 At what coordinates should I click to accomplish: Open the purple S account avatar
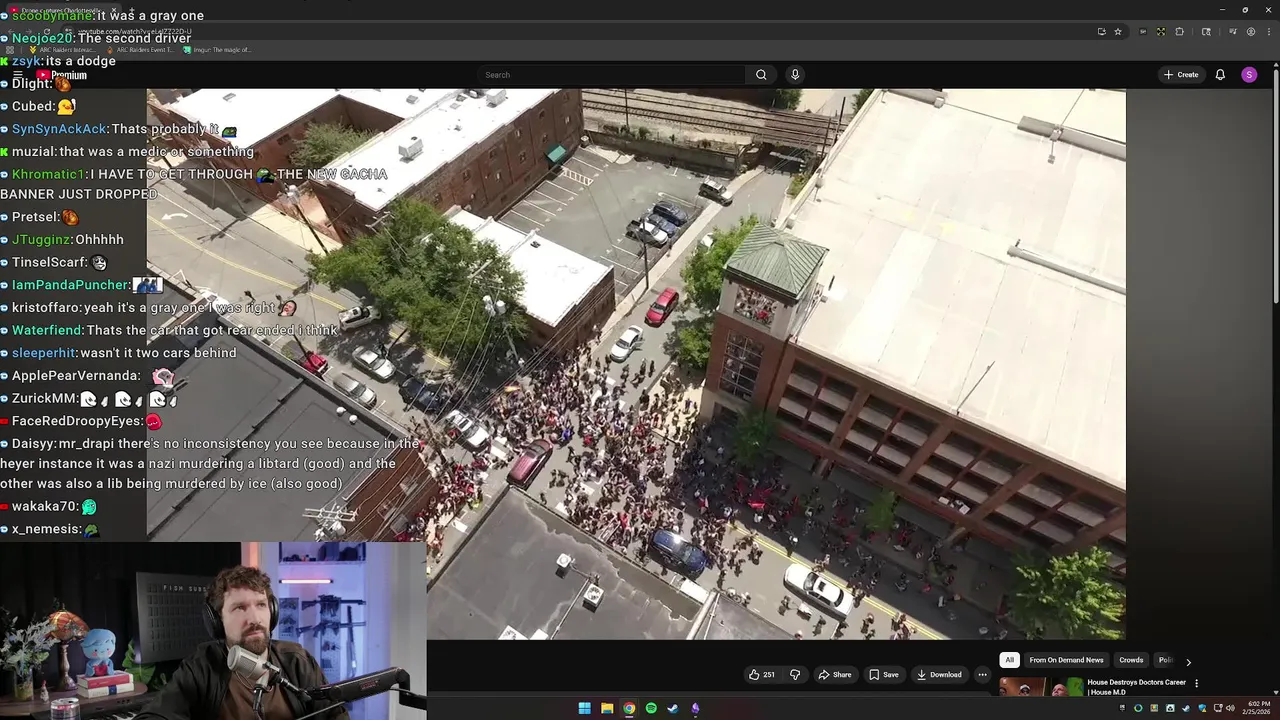coord(1249,75)
